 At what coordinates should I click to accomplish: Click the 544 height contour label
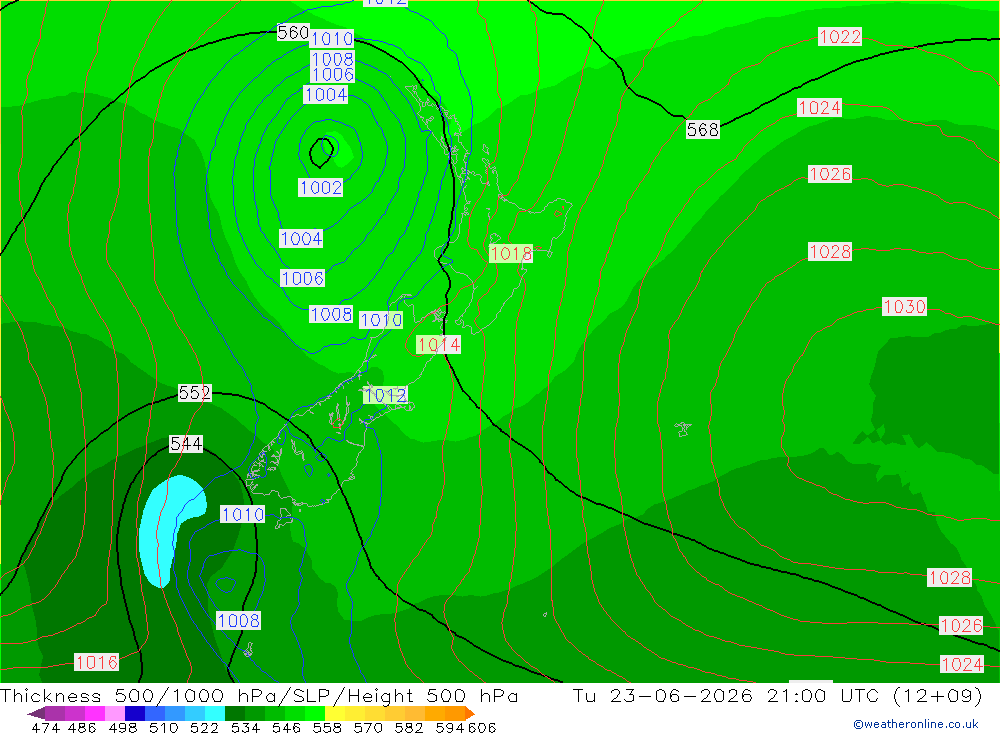[x=186, y=443]
